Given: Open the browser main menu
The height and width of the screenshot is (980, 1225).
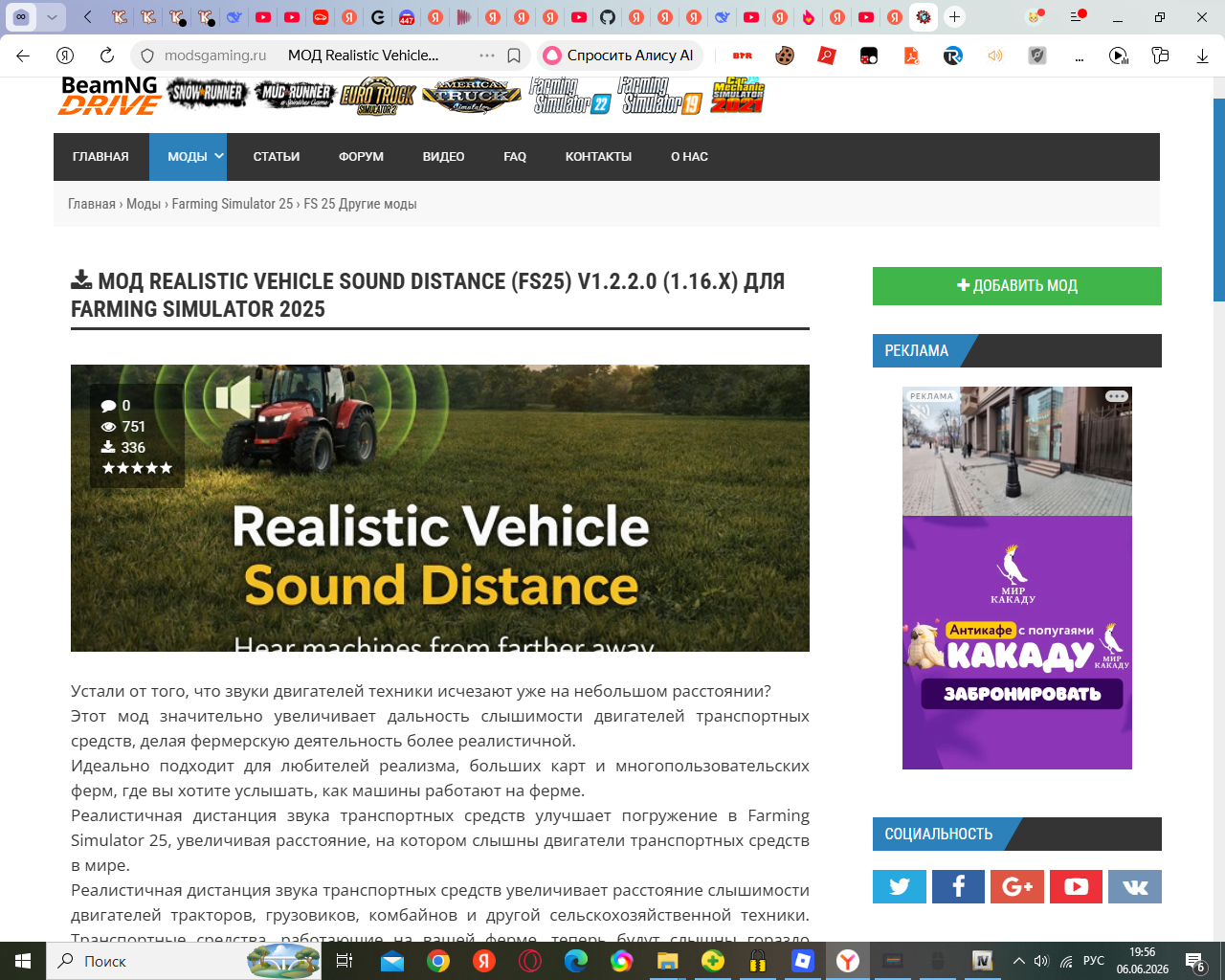Looking at the screenshot, I should pyautogui.click(x=1077, y=17).
